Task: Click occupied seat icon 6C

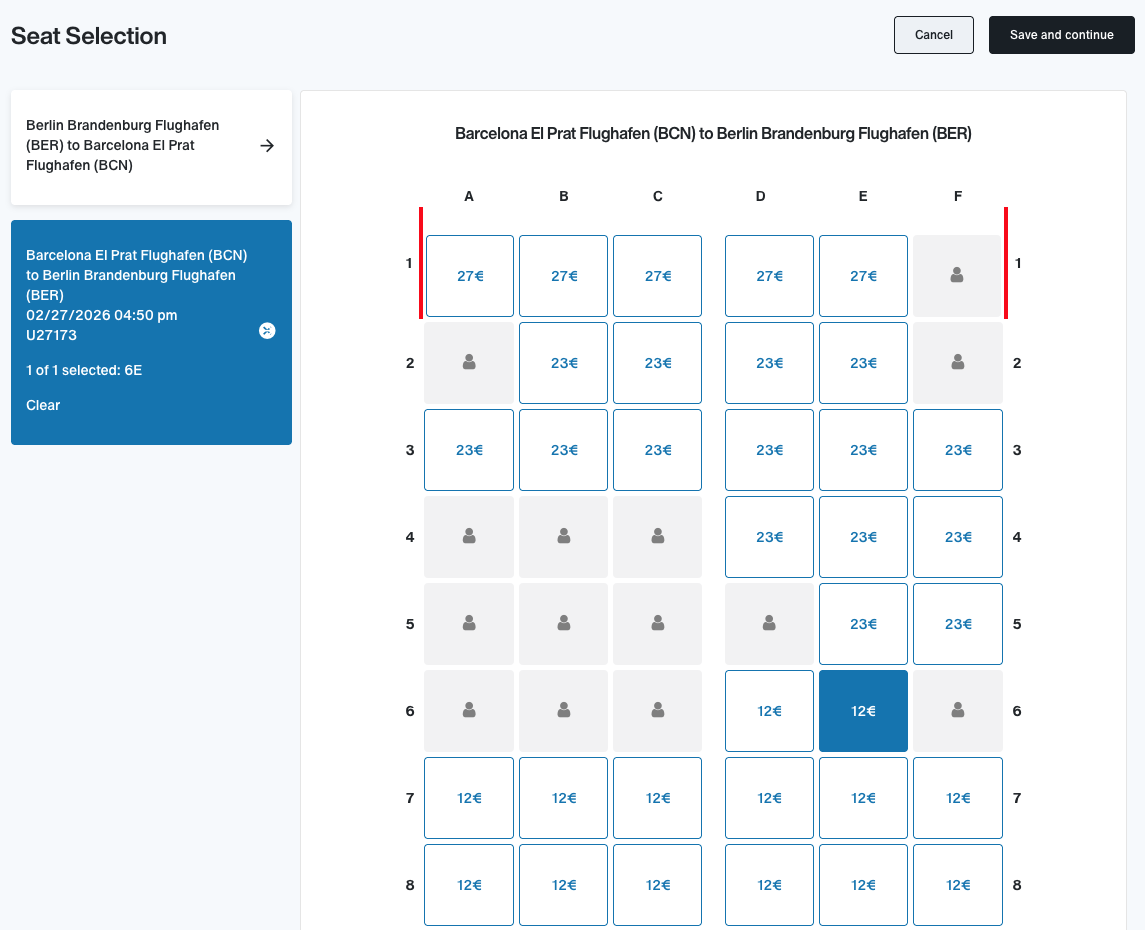Action: (657, 710)
